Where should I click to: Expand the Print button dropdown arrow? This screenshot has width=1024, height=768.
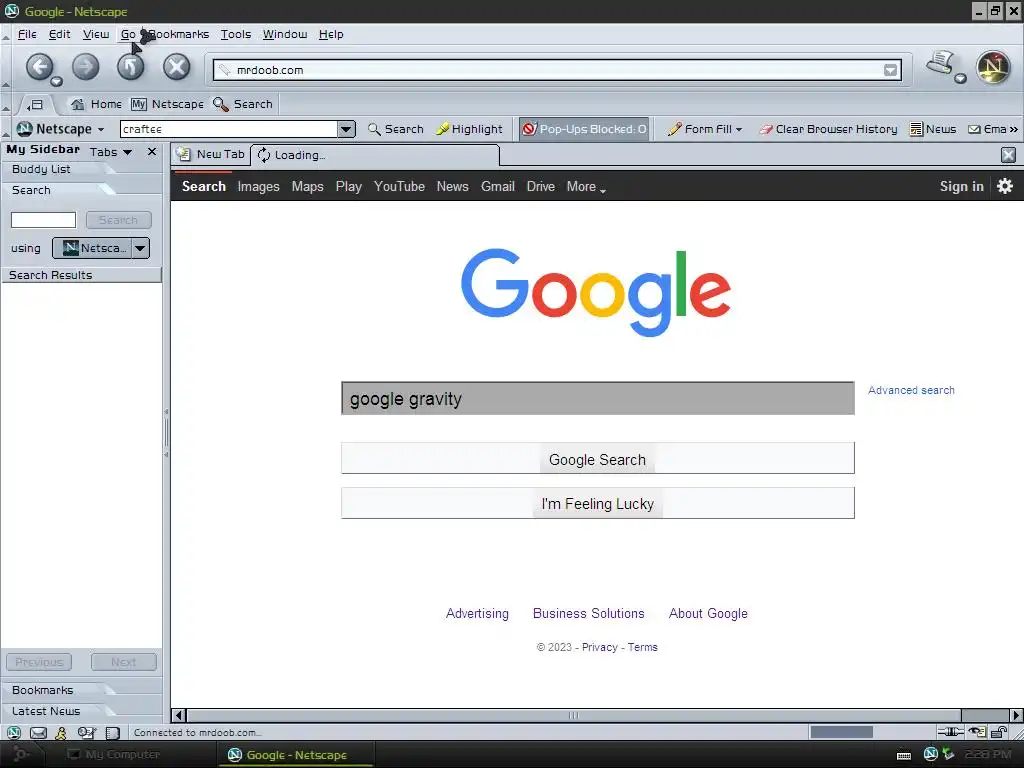coord(960,78)
